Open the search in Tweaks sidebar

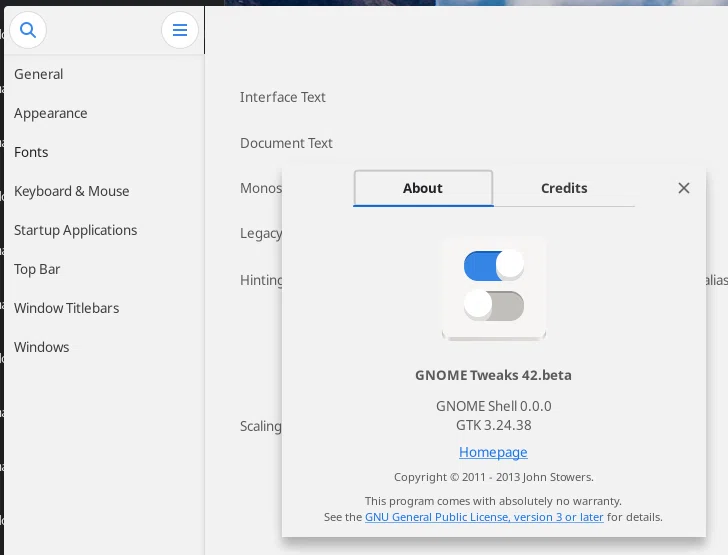point(28,30)
